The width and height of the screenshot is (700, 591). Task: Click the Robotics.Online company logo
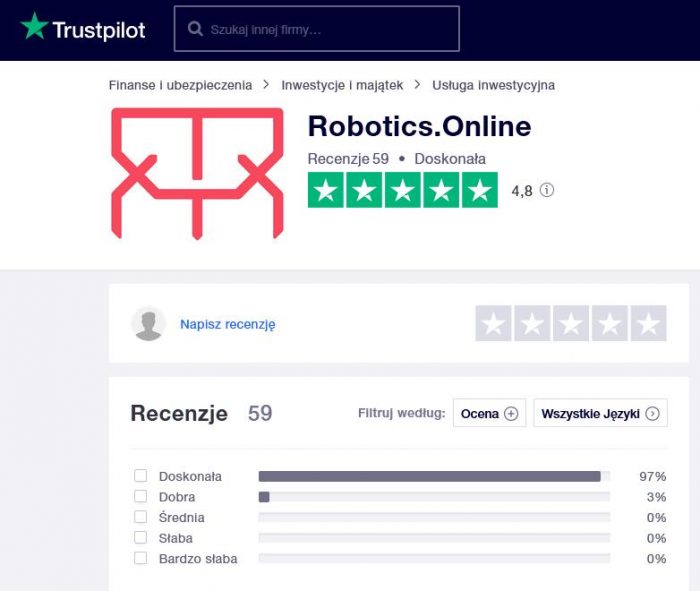tap(197, 174)
